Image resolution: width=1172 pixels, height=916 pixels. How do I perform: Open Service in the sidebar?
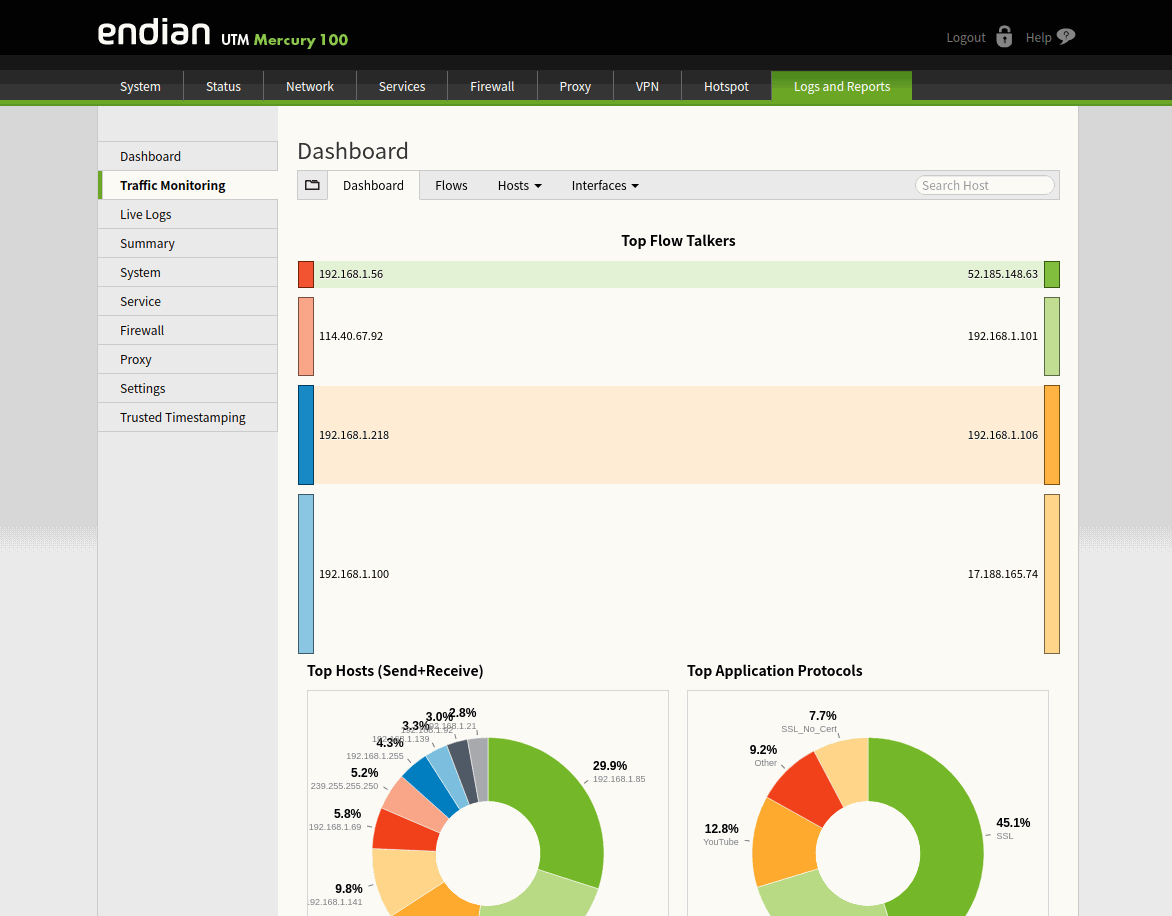click(x=188, y=301)
